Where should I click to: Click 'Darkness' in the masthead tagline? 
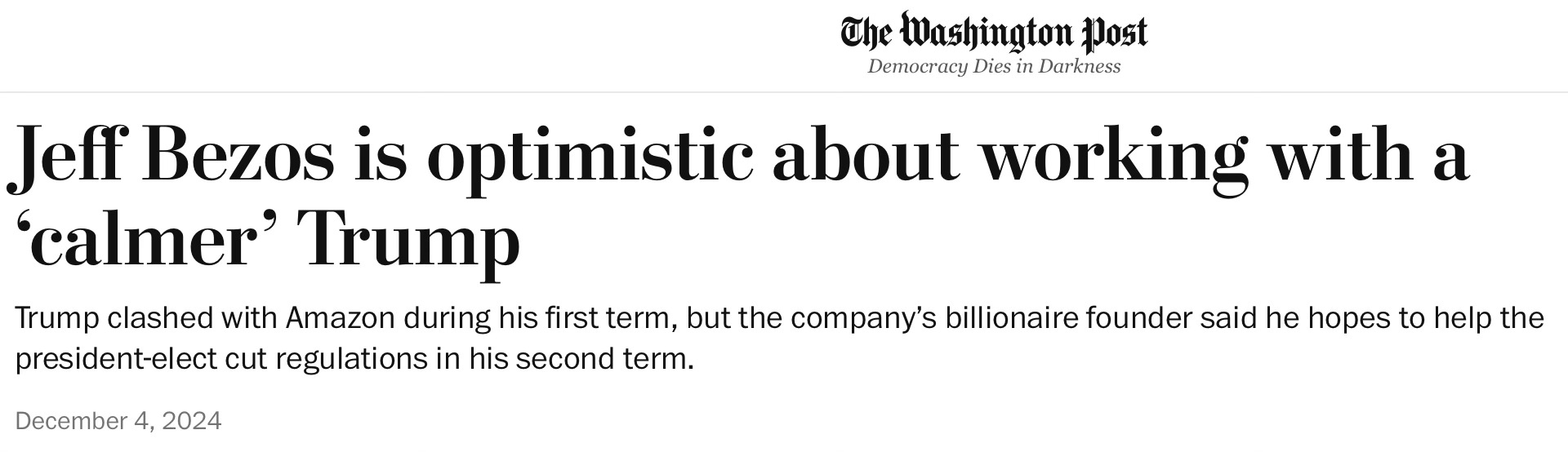1079,66
